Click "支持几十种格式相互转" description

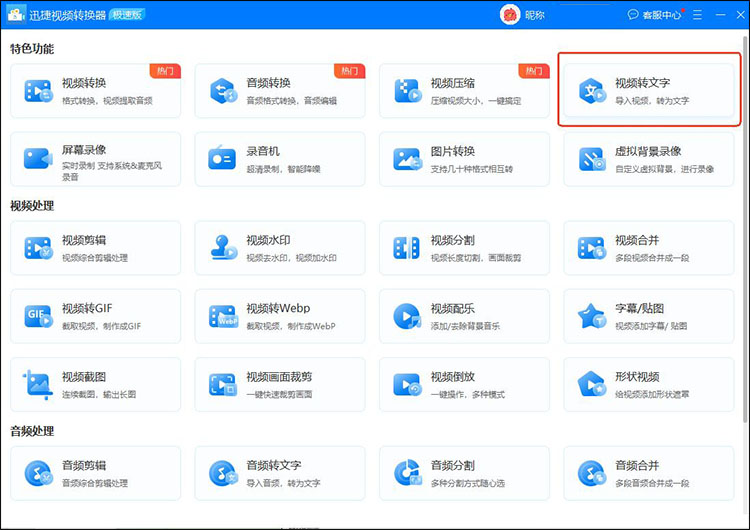(x=472, y=169)
